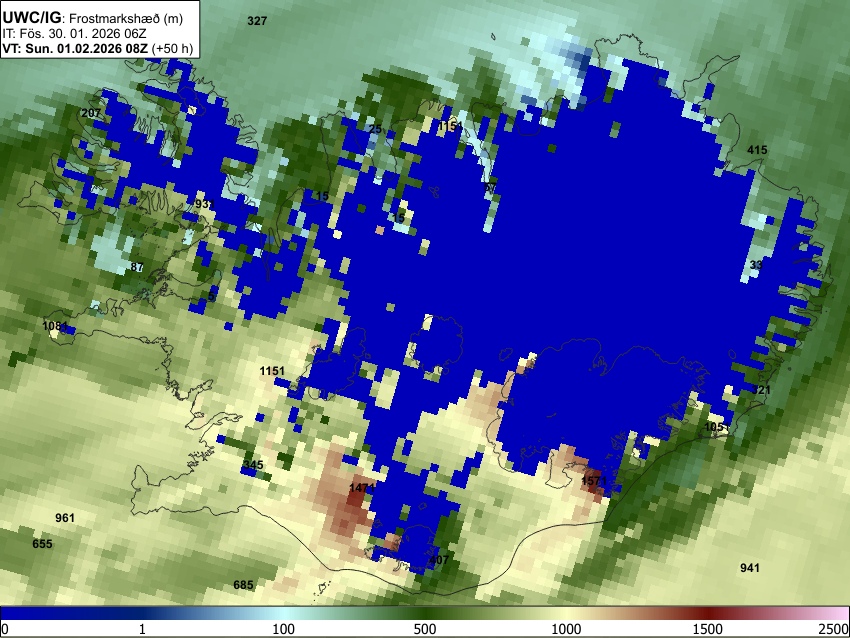Click the 1081 value on the western peninsula
Image resolution: width=850 pixels, height=638 pixels.
(55, 326)
